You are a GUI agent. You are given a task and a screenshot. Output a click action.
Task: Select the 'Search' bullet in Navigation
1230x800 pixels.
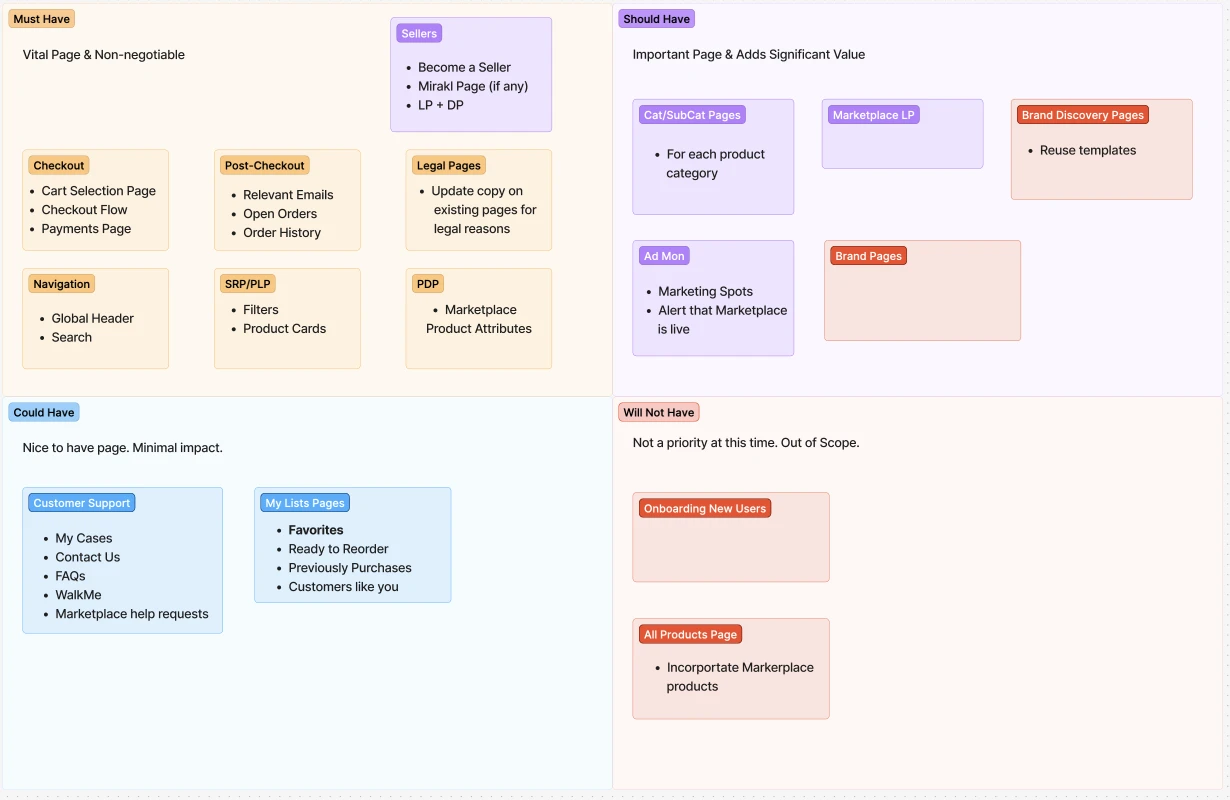[72, 337]
